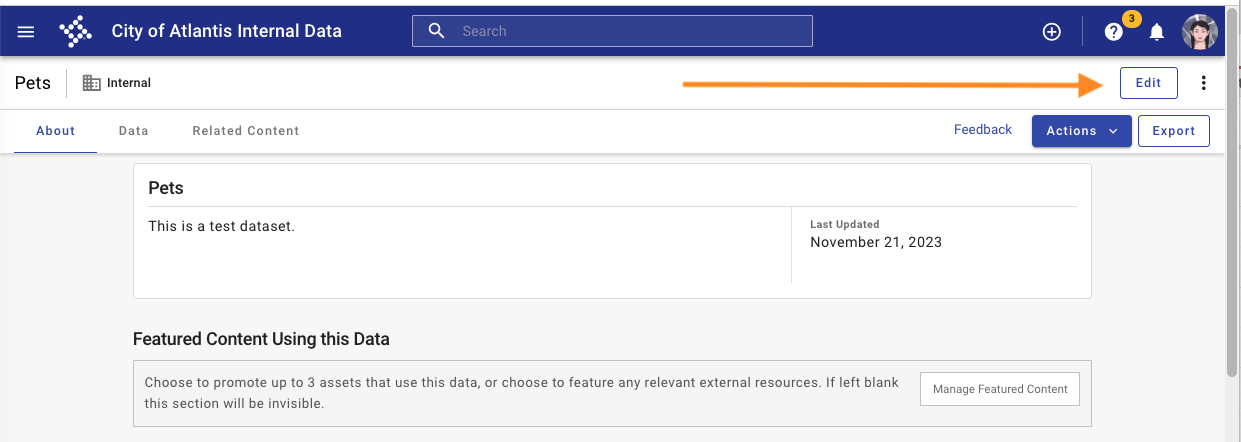The width and height of the screenshot is (1241, 442).
Task: Open the user profile avatar
Action: pyautogui.click(x=1199, y=32)
